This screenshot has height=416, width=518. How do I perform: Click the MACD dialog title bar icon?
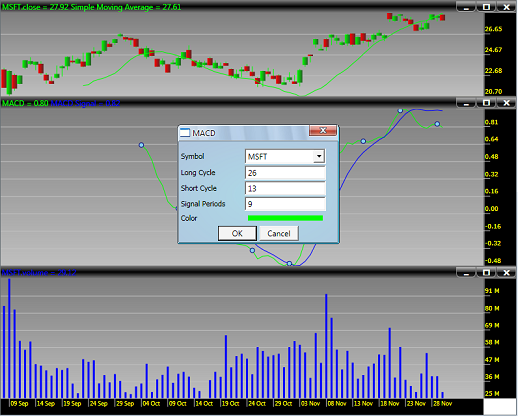pos(185,133)
